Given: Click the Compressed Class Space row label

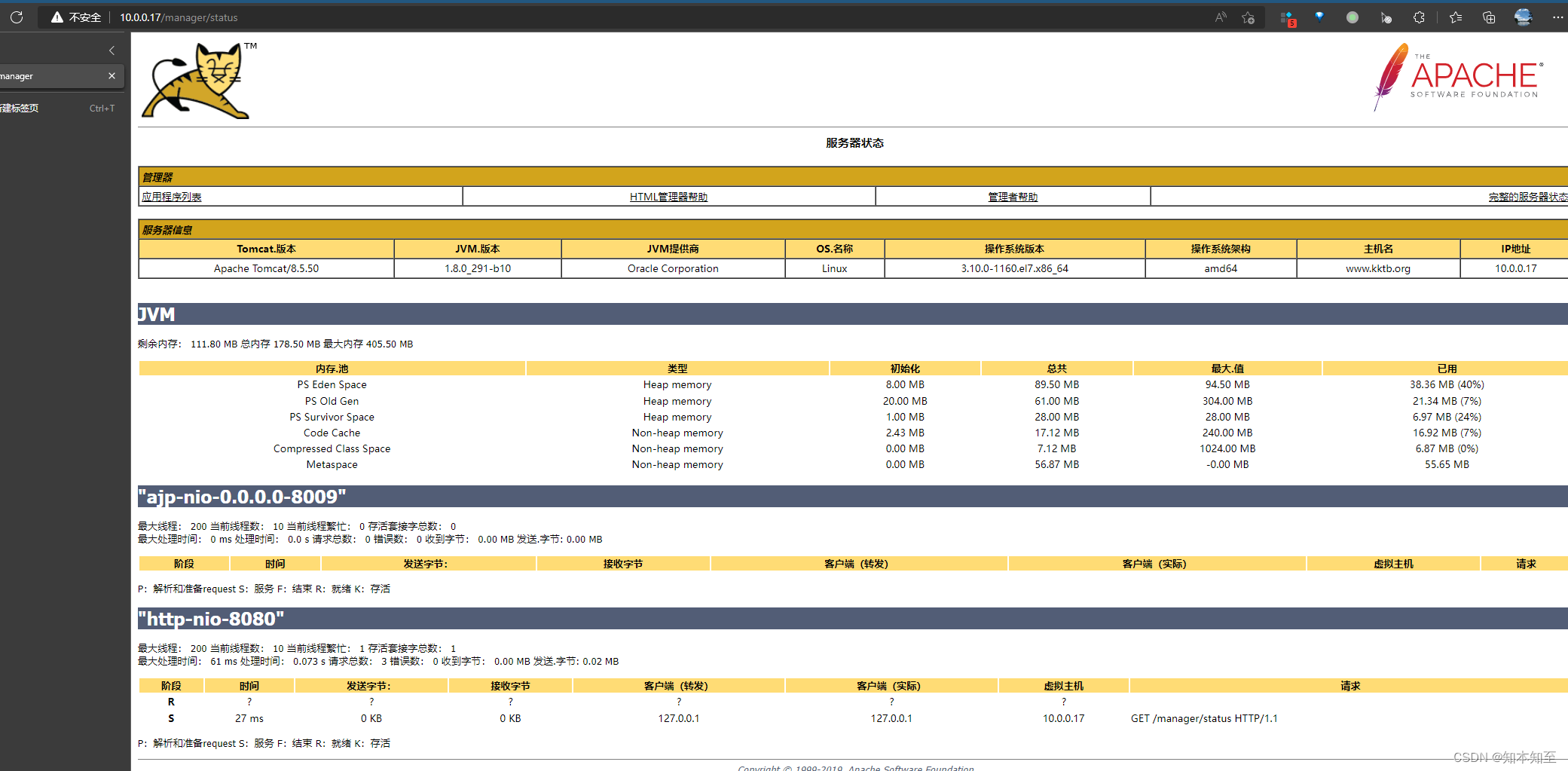Looking at the screenshot, I should 332,448.
